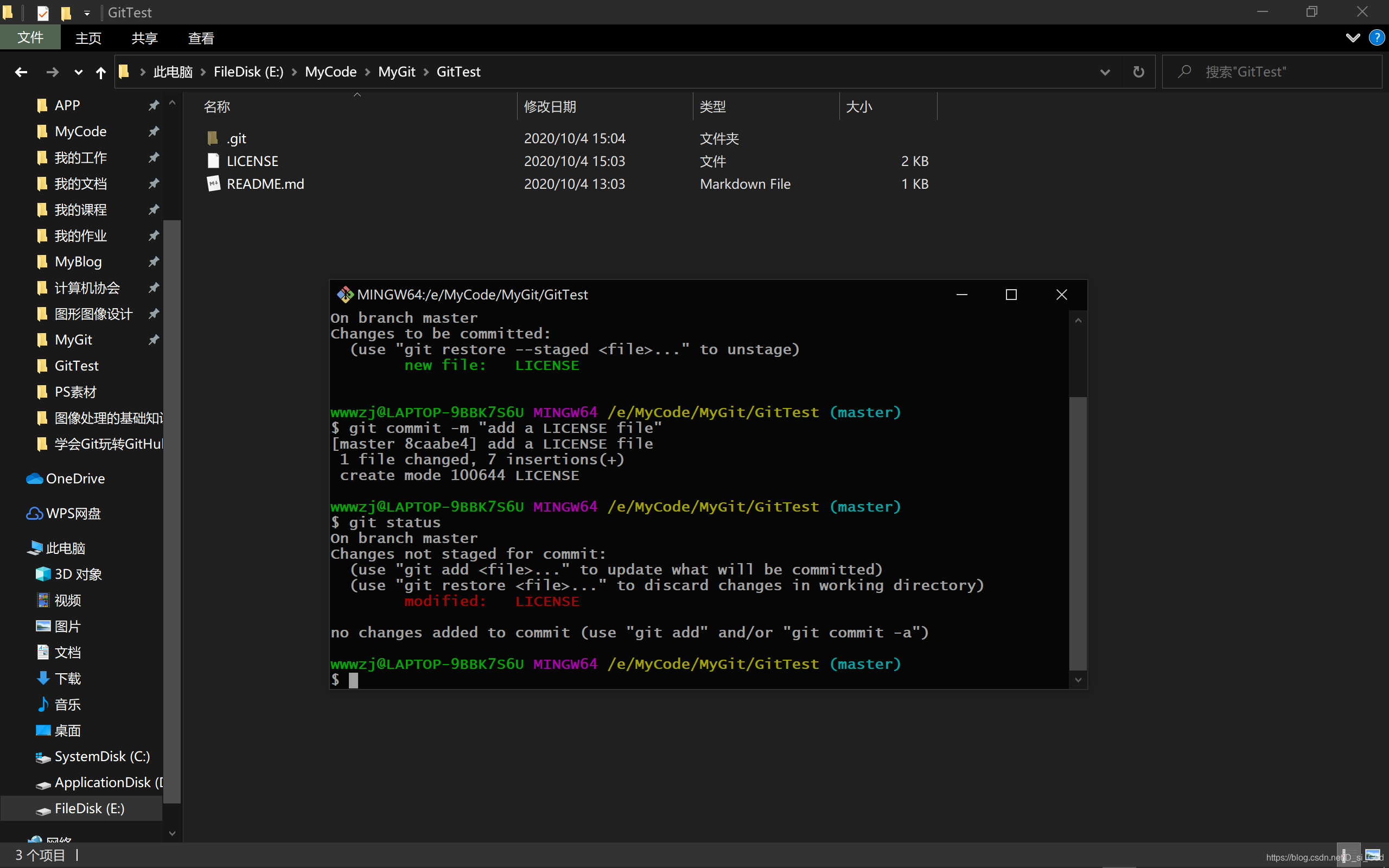Select 计算机协会 in the sidebar
1389x868 pixels.
87,288
